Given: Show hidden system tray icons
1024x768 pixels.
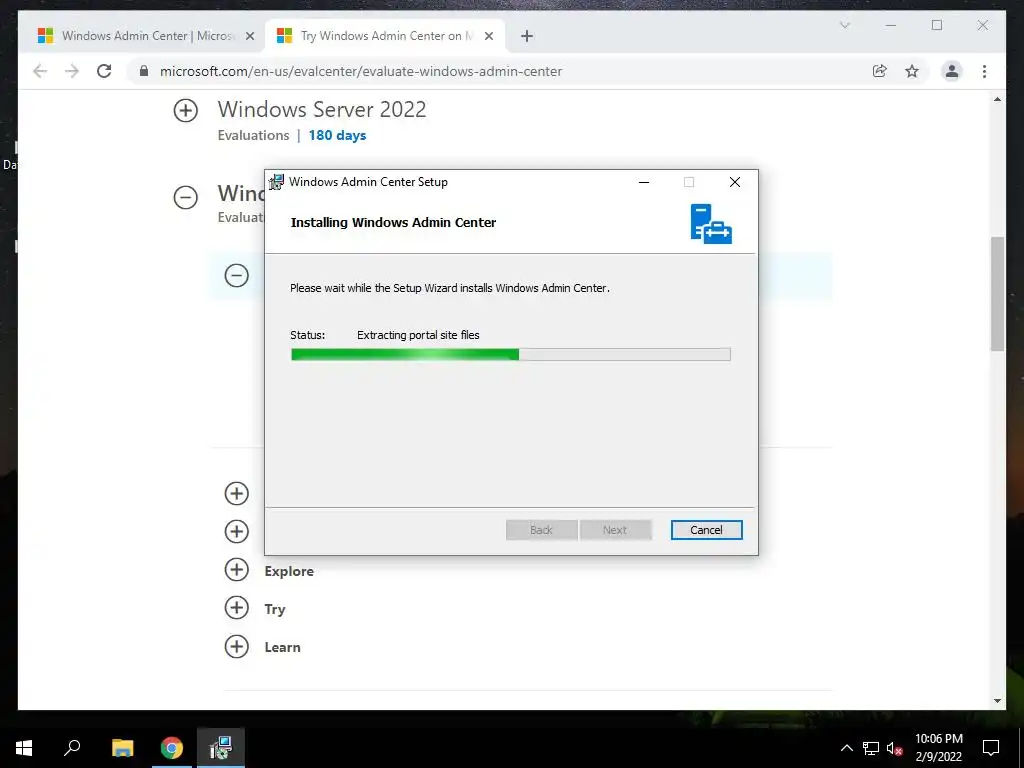Looking at the screenshot, I should click(x=846, y=748).
